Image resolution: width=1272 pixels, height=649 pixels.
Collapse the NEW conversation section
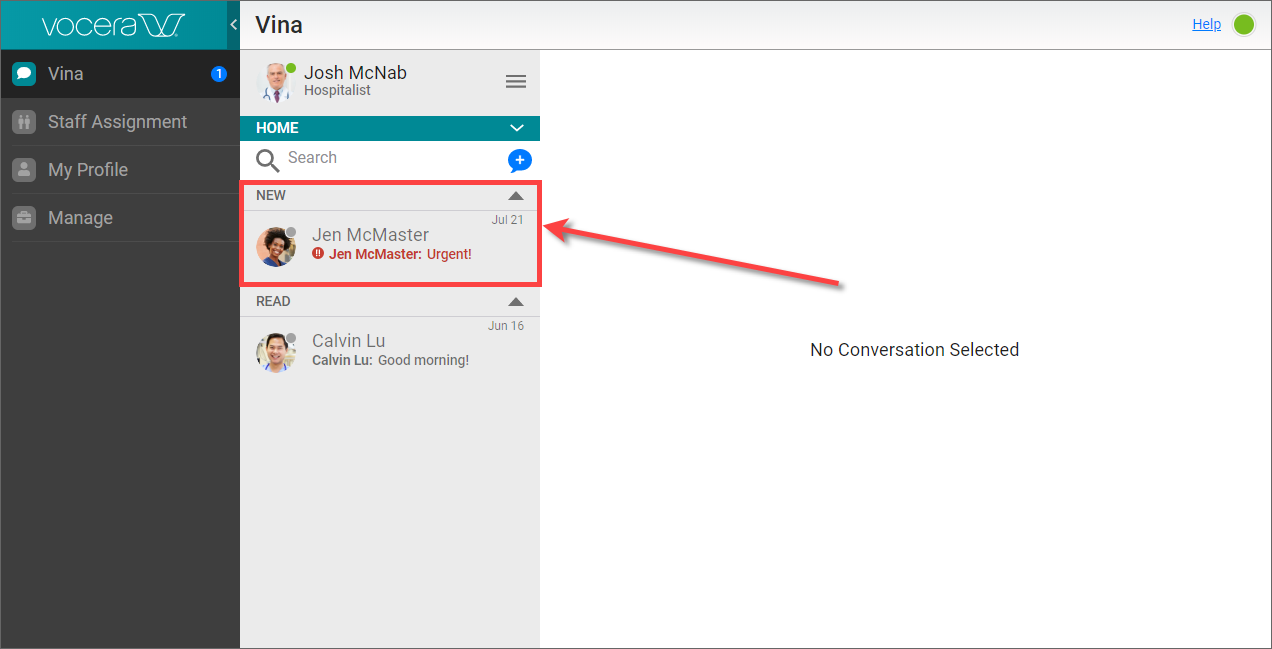point(516,195)
